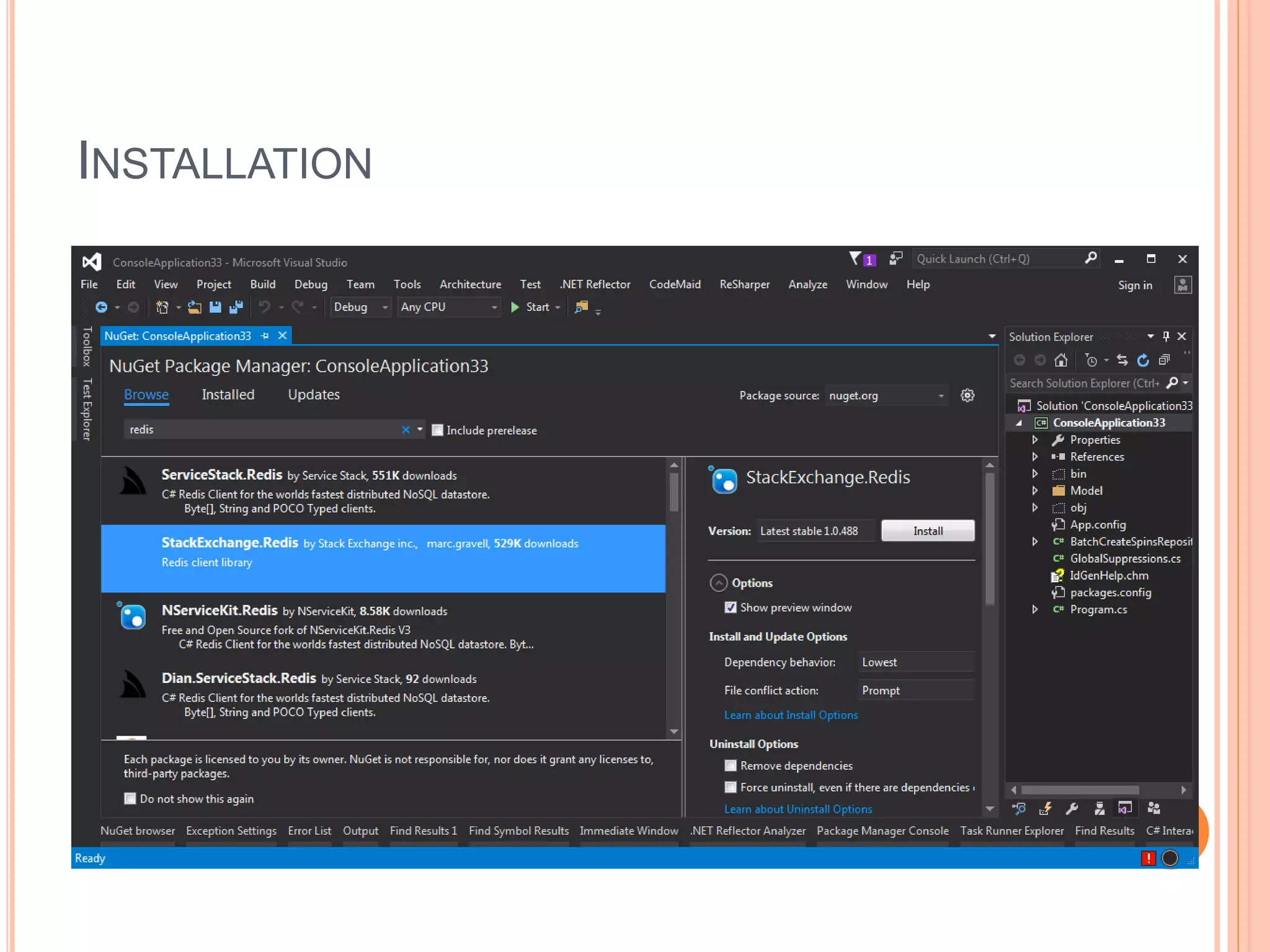
Task: Click the Find In Files toolbar icon
Action: 581,307
